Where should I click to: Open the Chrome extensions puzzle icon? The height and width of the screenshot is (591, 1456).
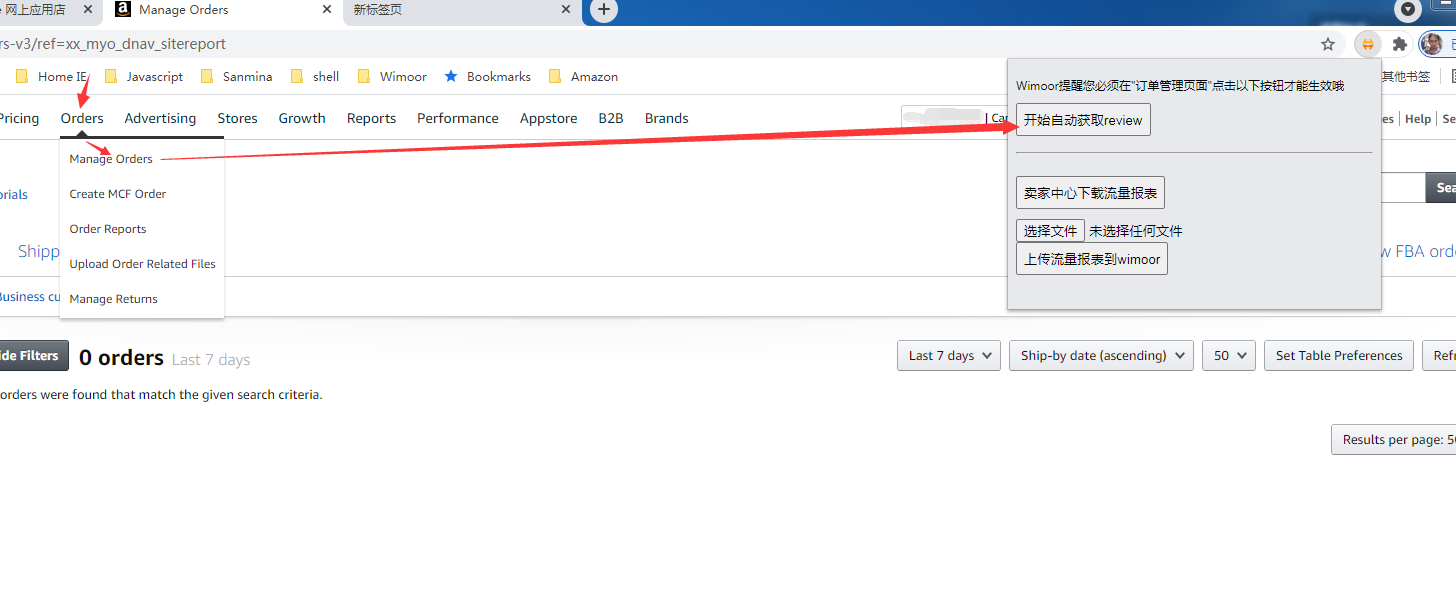1400,44
